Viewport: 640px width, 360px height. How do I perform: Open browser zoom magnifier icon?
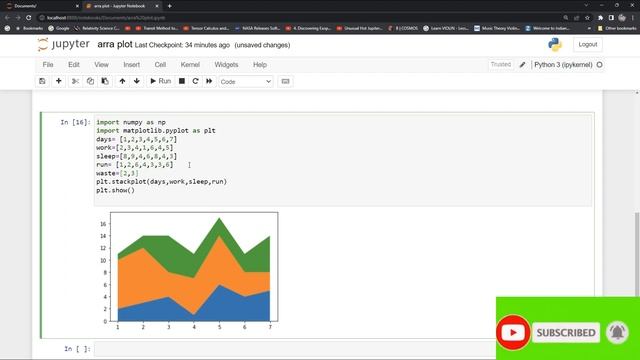[566, 18]
